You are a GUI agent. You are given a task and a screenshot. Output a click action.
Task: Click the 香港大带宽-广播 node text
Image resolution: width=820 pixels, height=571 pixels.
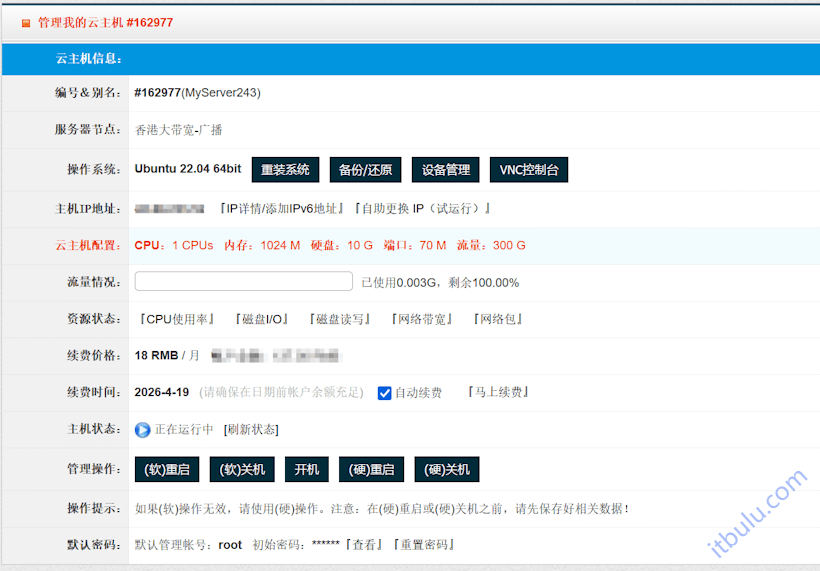pyautogui.click(x=178, y=130)
